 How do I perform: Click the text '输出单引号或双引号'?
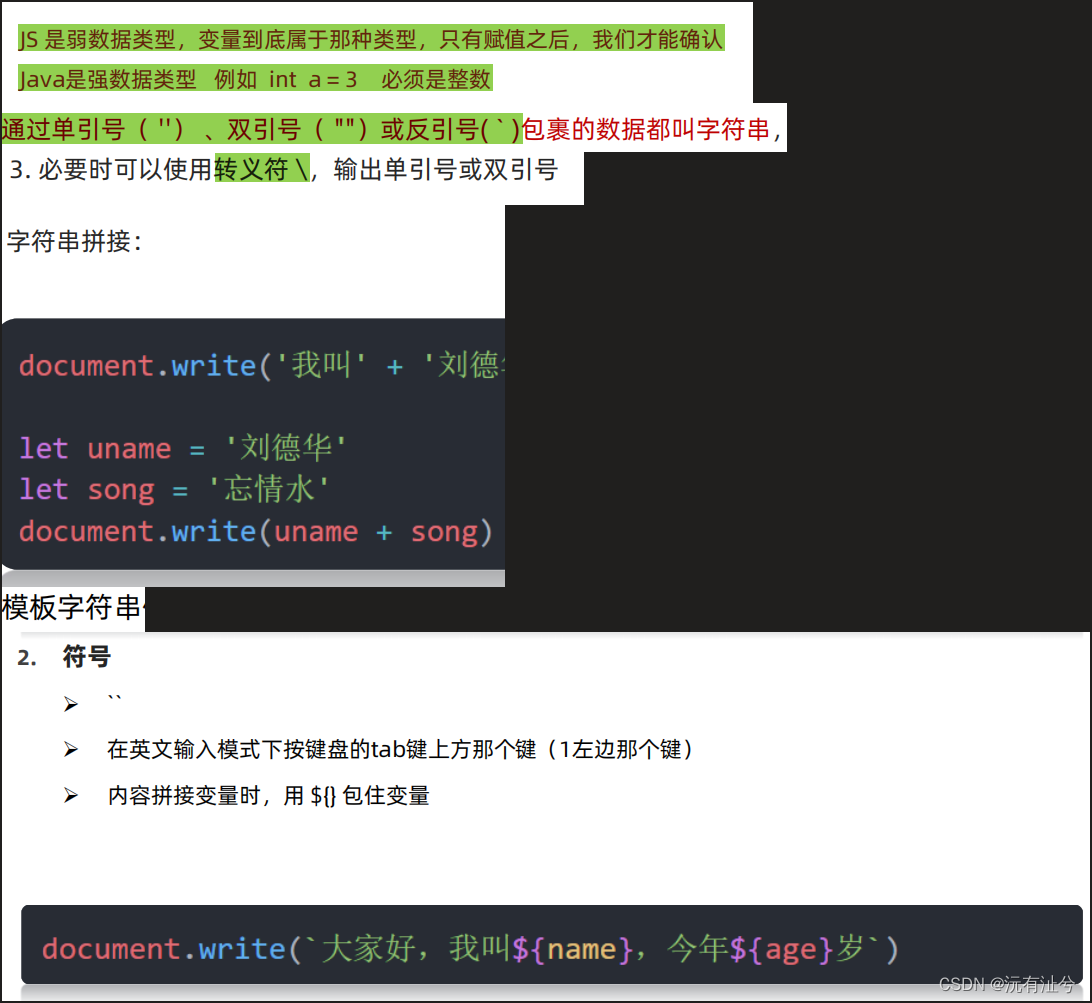[x=446, y=169]
